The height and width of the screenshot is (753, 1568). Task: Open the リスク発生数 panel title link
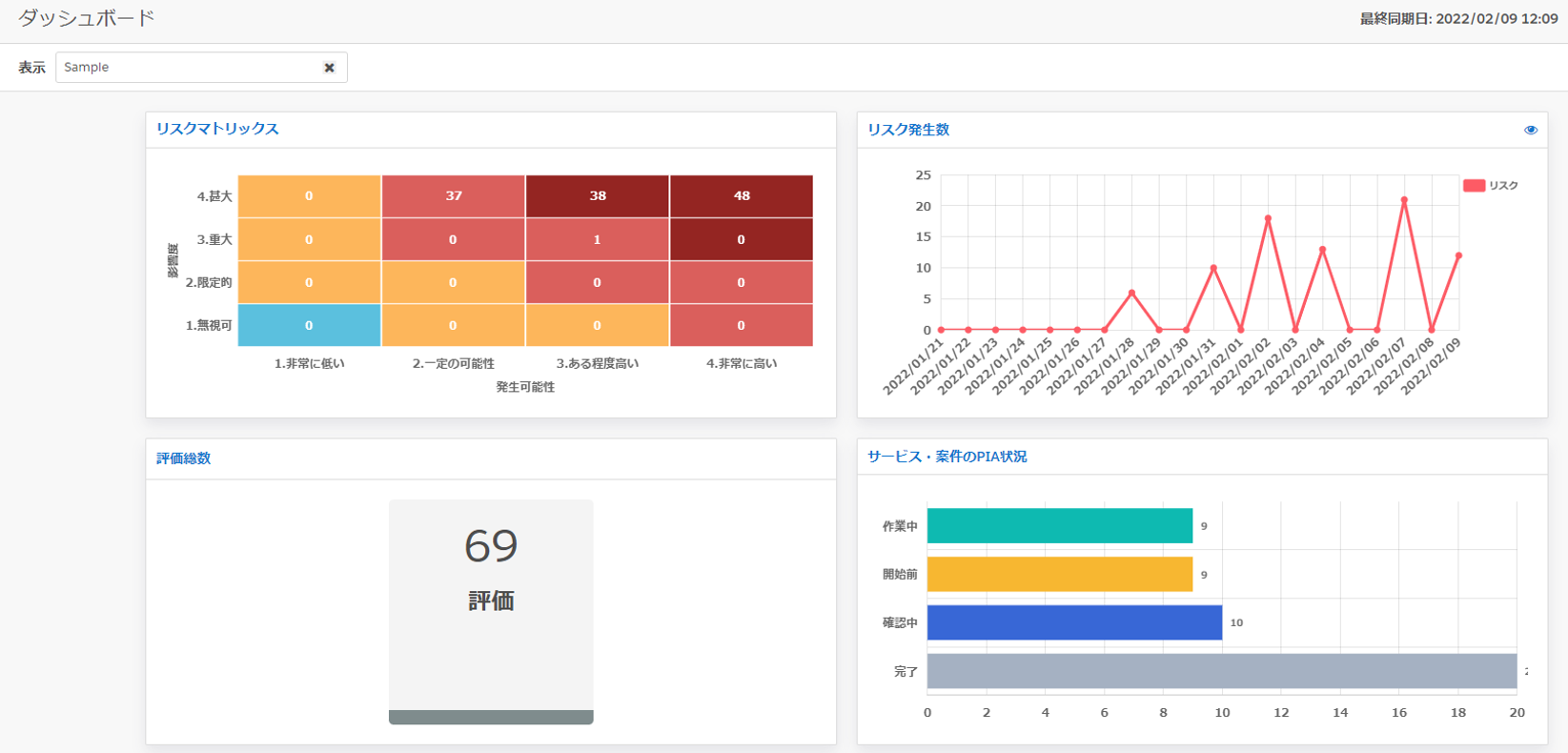907,130
